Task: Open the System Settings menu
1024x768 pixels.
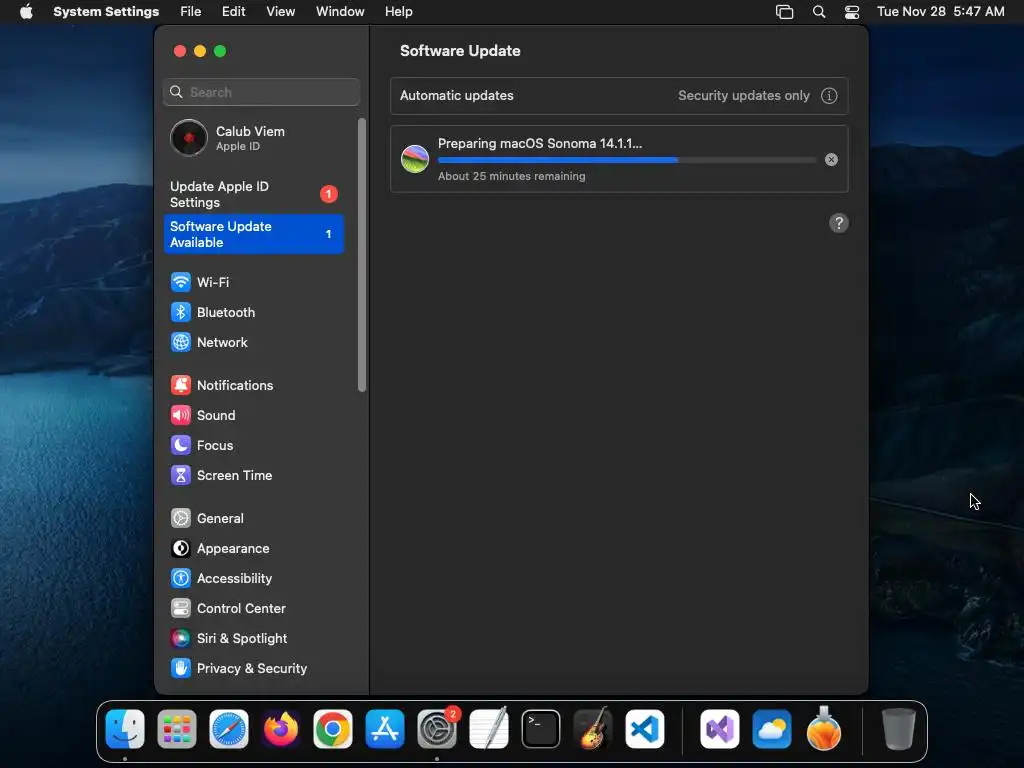Action: tap(106, 12)
